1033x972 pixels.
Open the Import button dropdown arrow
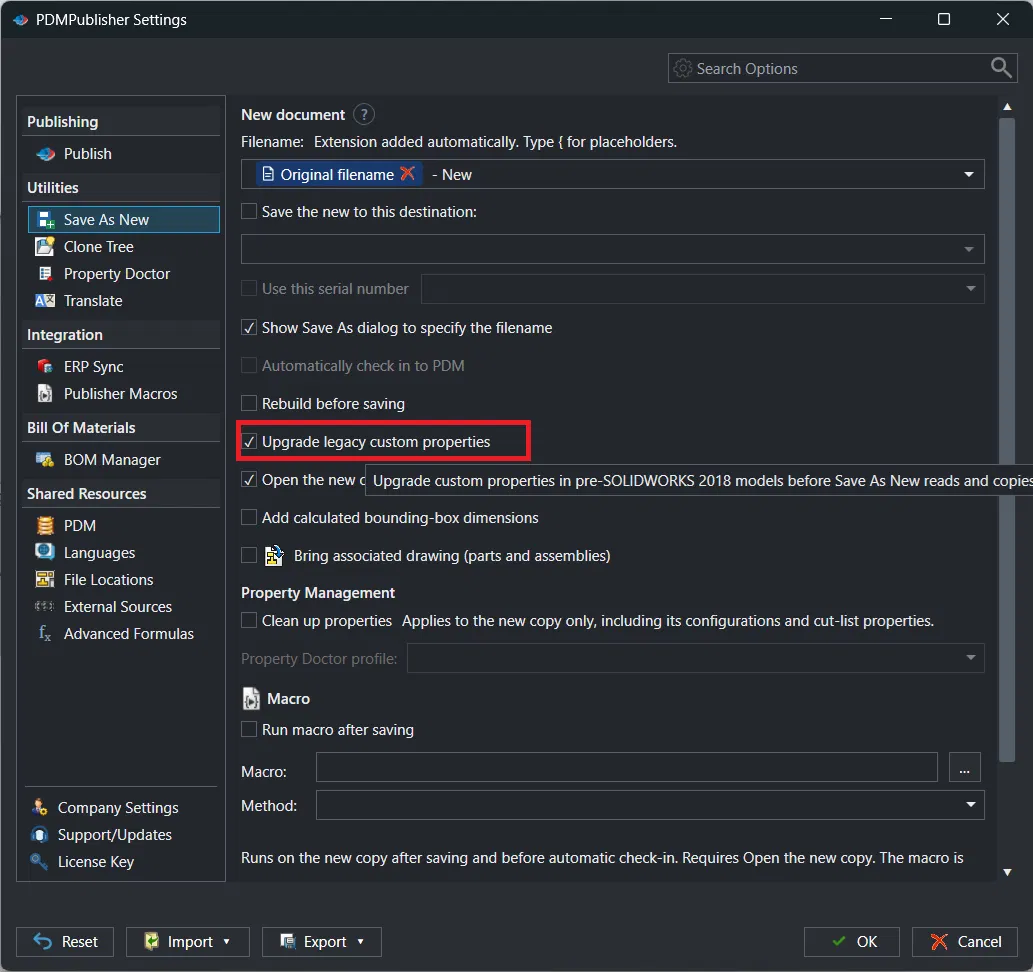click(226, 942)
